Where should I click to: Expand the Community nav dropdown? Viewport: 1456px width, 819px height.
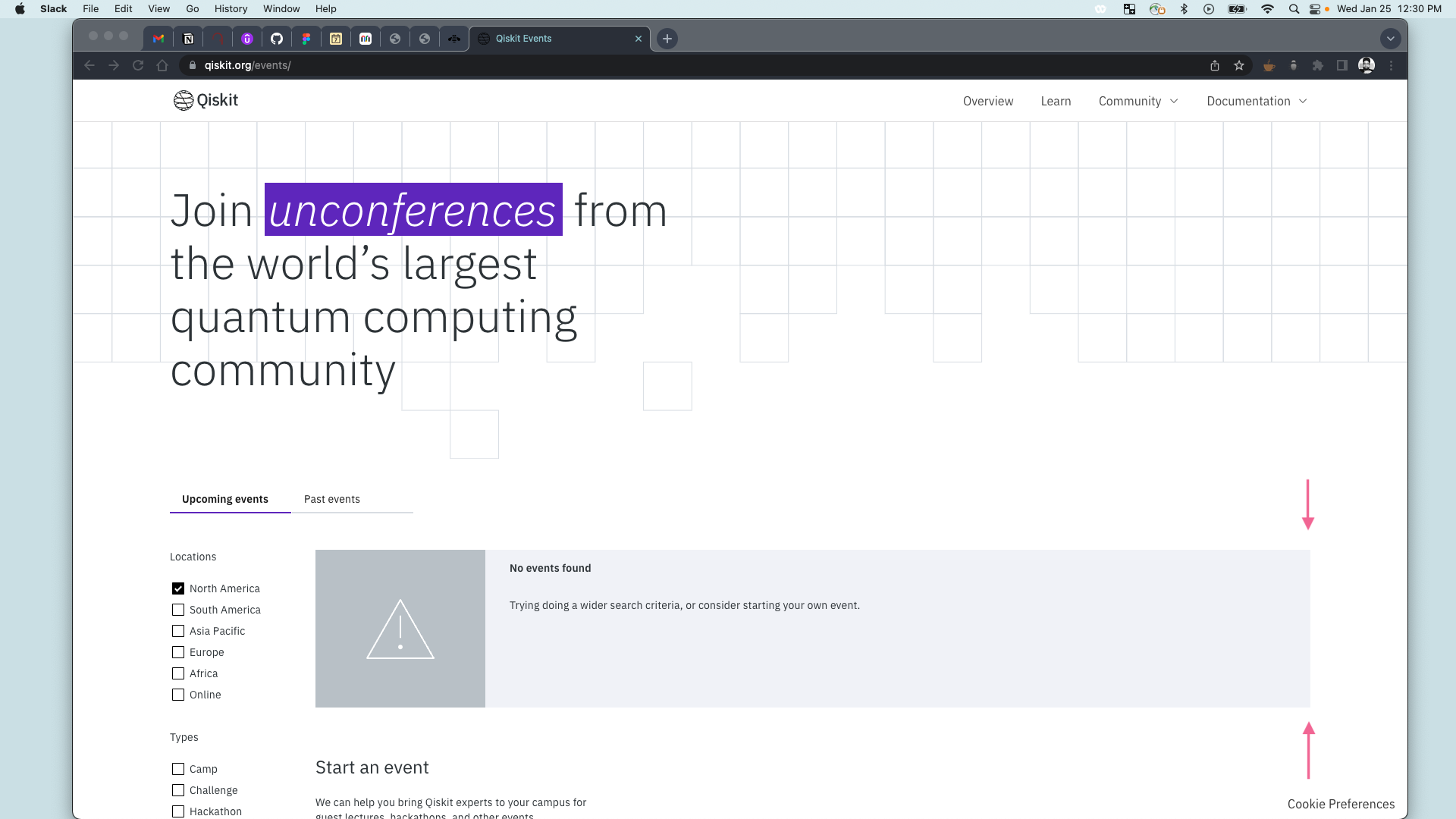point(1138,101)
